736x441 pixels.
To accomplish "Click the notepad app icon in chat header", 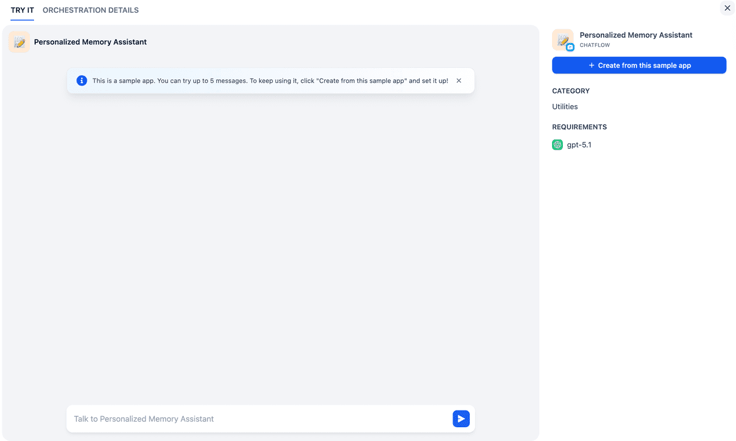I will [19, 42].
